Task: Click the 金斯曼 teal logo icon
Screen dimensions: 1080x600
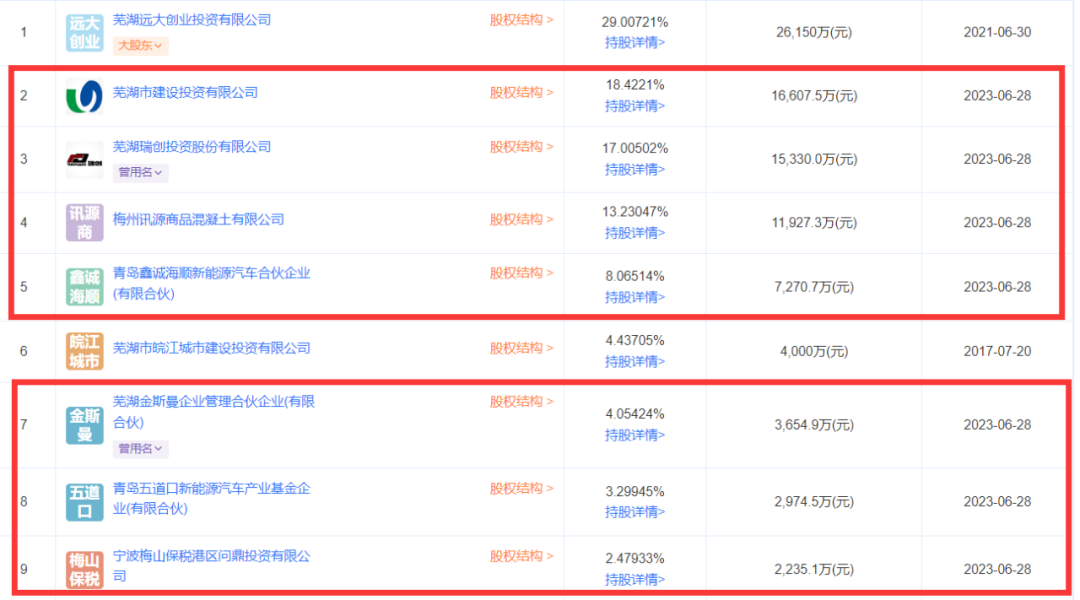Action: [x=84, y=425]
